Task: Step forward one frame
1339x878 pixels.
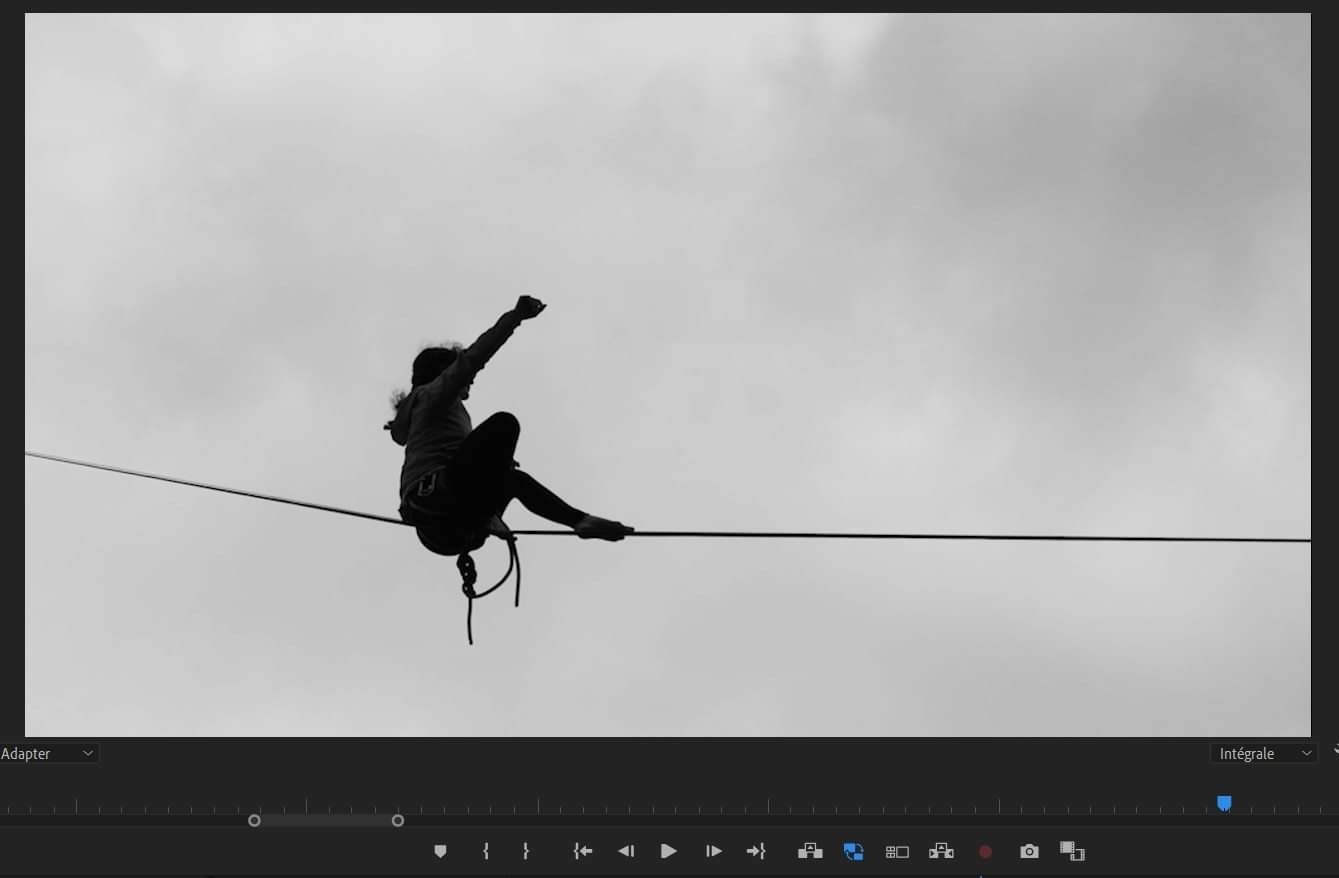Action: click(x=713, y=851)
